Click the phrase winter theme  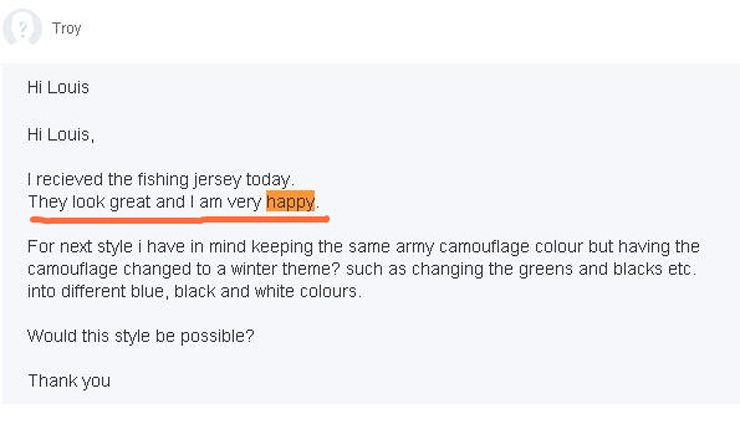tap(285, 269)
